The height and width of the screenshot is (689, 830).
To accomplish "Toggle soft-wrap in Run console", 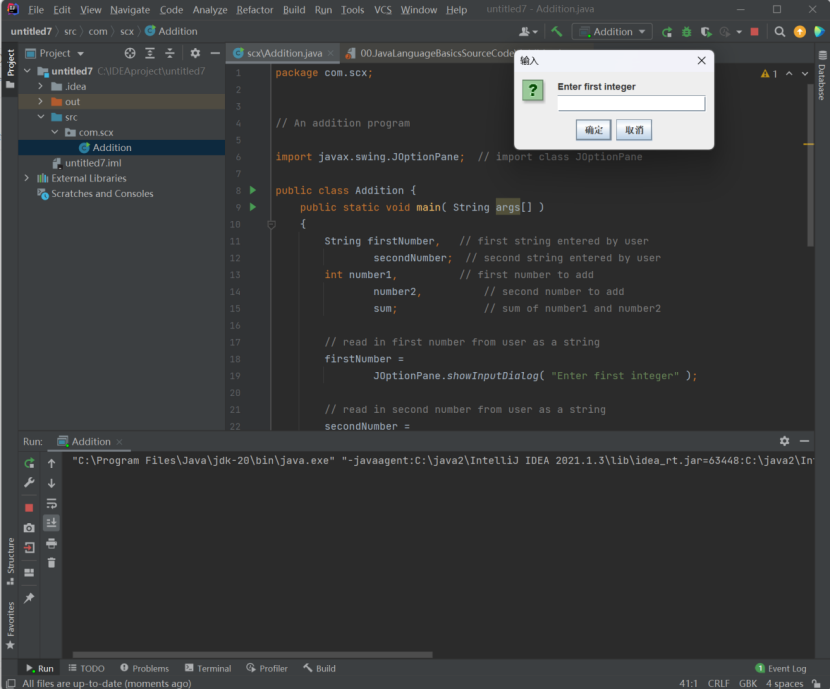I will [x=51, y=503].
